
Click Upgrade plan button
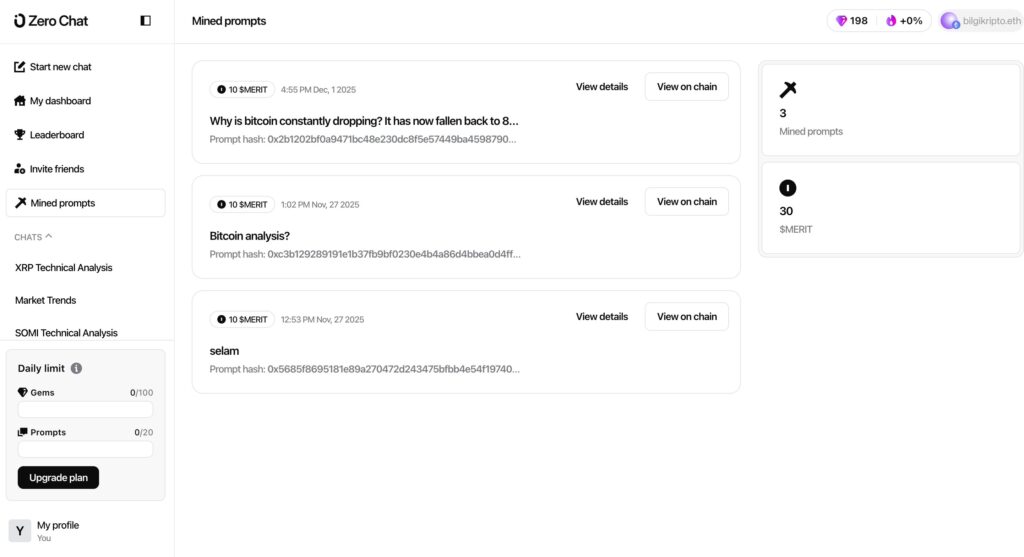pyautogui.click(x=58, y=478)
